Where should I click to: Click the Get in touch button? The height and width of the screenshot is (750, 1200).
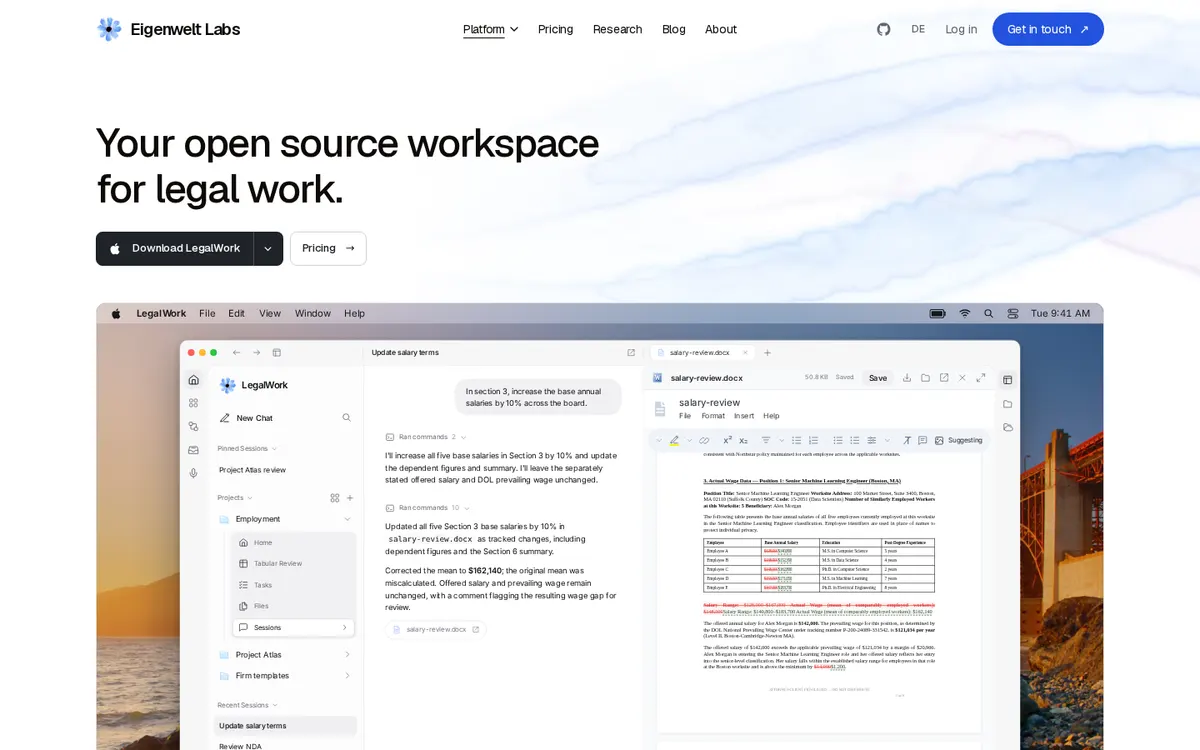(1048, 29)
